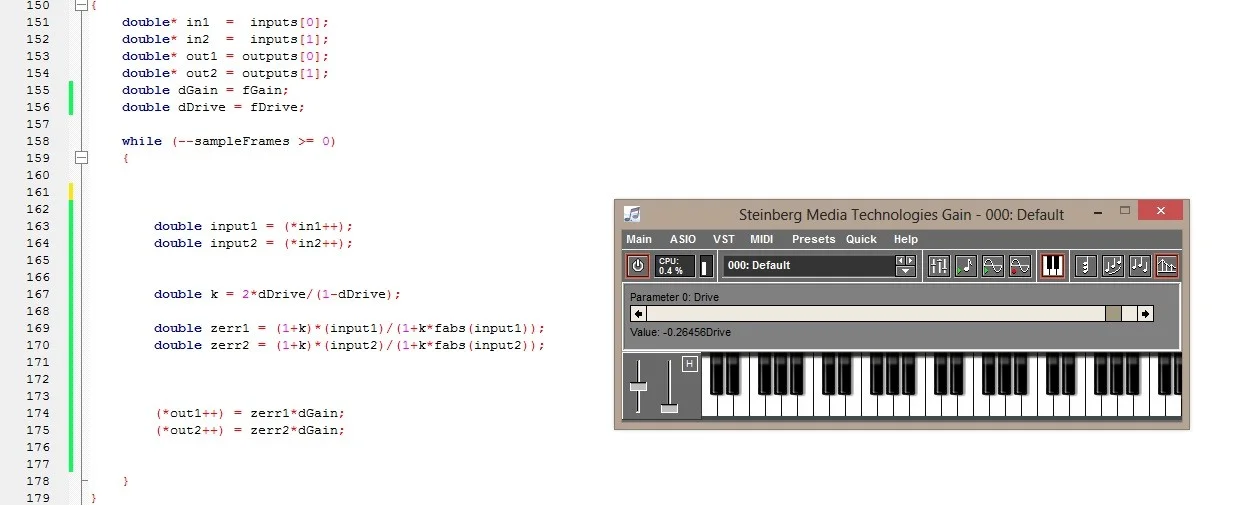Click the line 'double input2 = (*in2++);'
The image size is (1245, 505).
point(254,243)
